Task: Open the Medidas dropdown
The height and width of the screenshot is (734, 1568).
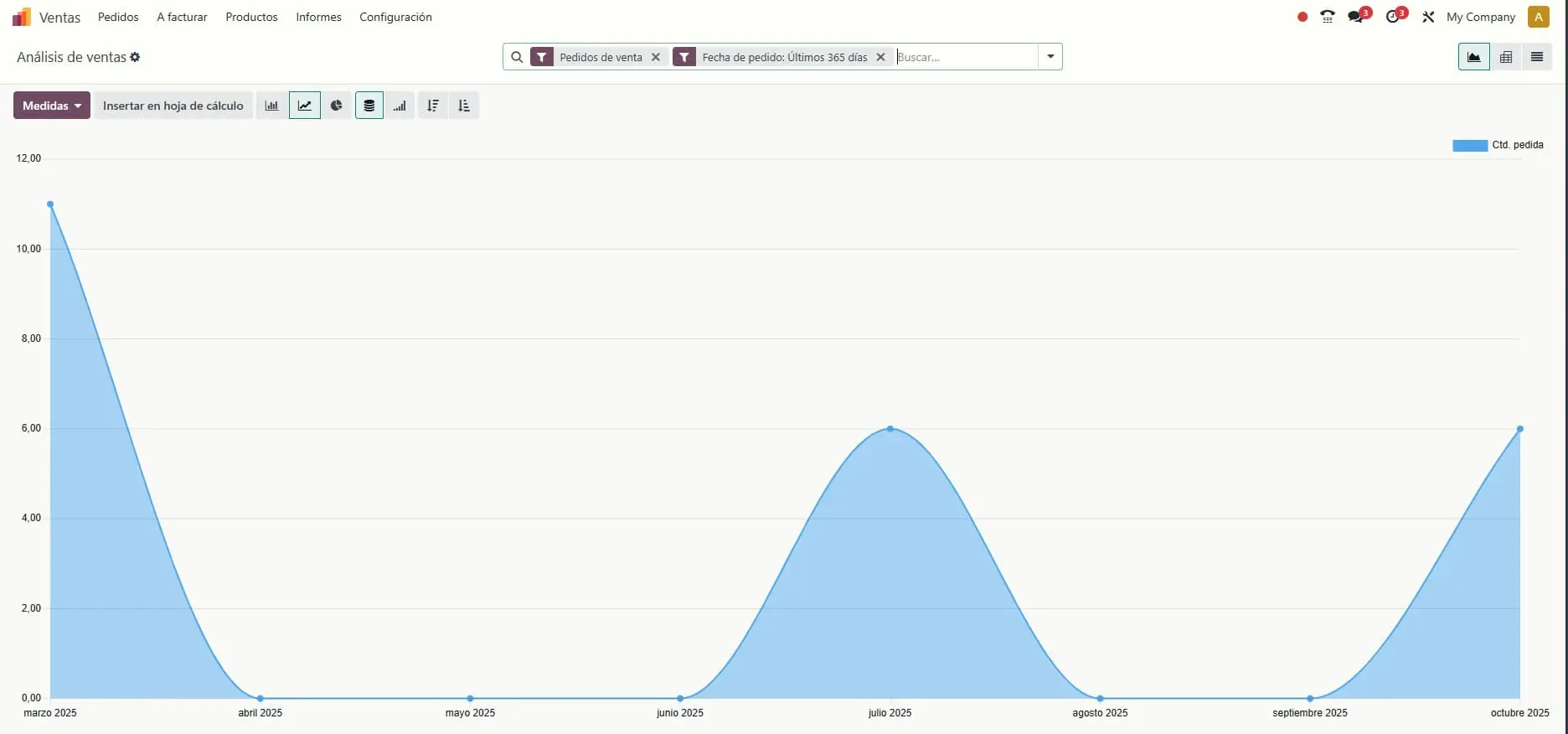Action: point(51,106)
